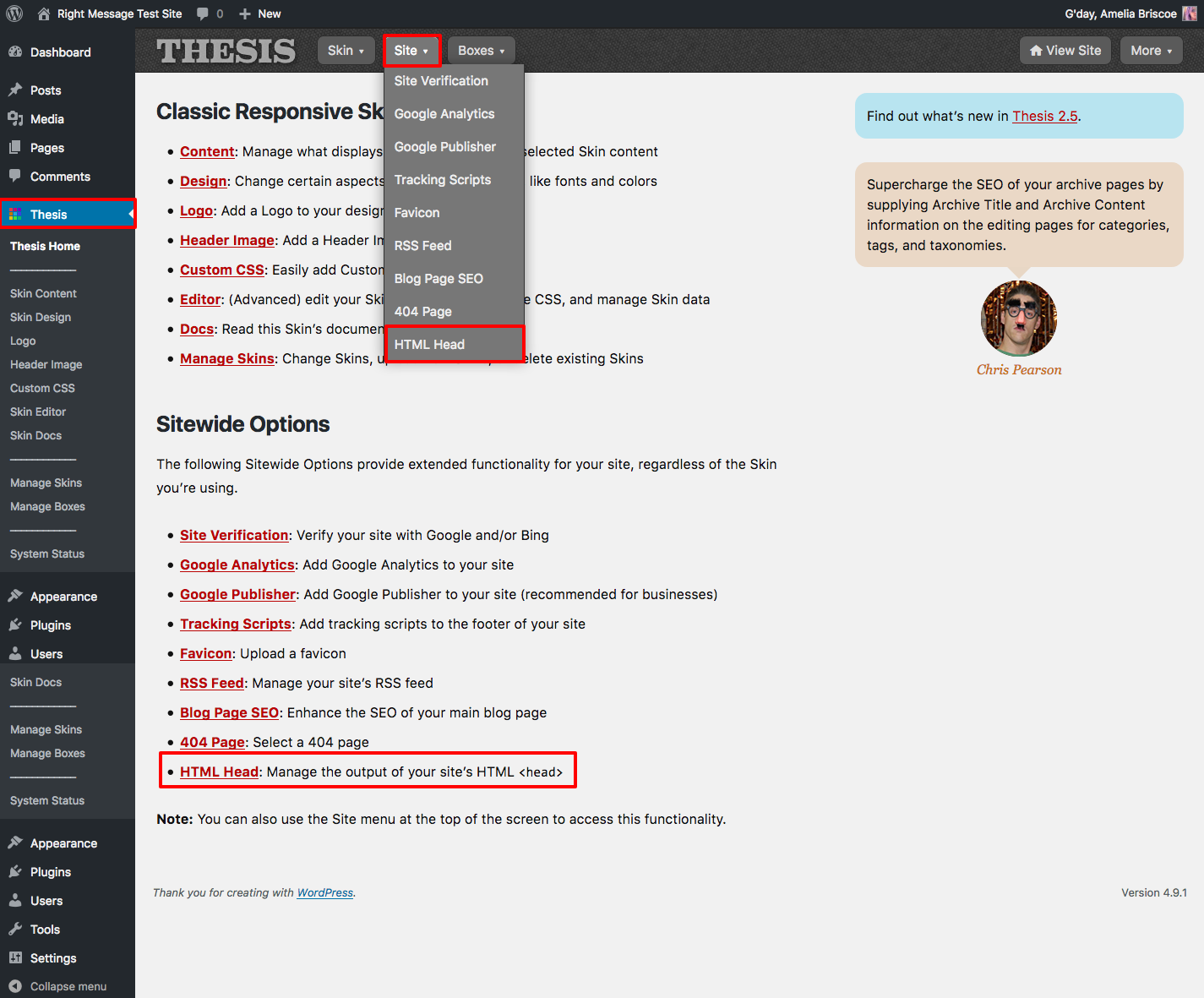Open the Editor link in skin list
Screen dimensions: 1204x998
click(x=200, y=299)
